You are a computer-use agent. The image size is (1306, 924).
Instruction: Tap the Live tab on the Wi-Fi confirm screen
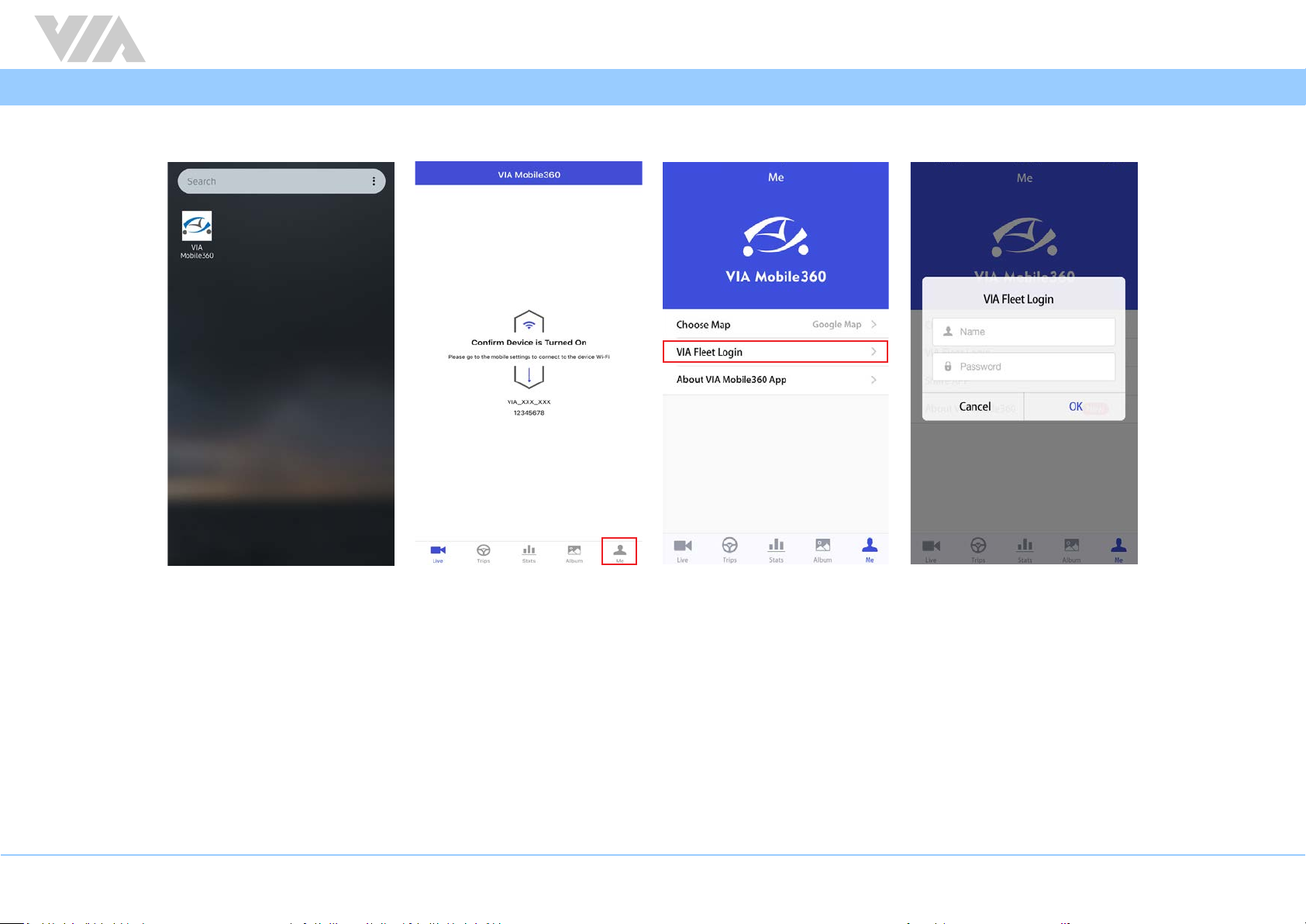click(438, 553)
